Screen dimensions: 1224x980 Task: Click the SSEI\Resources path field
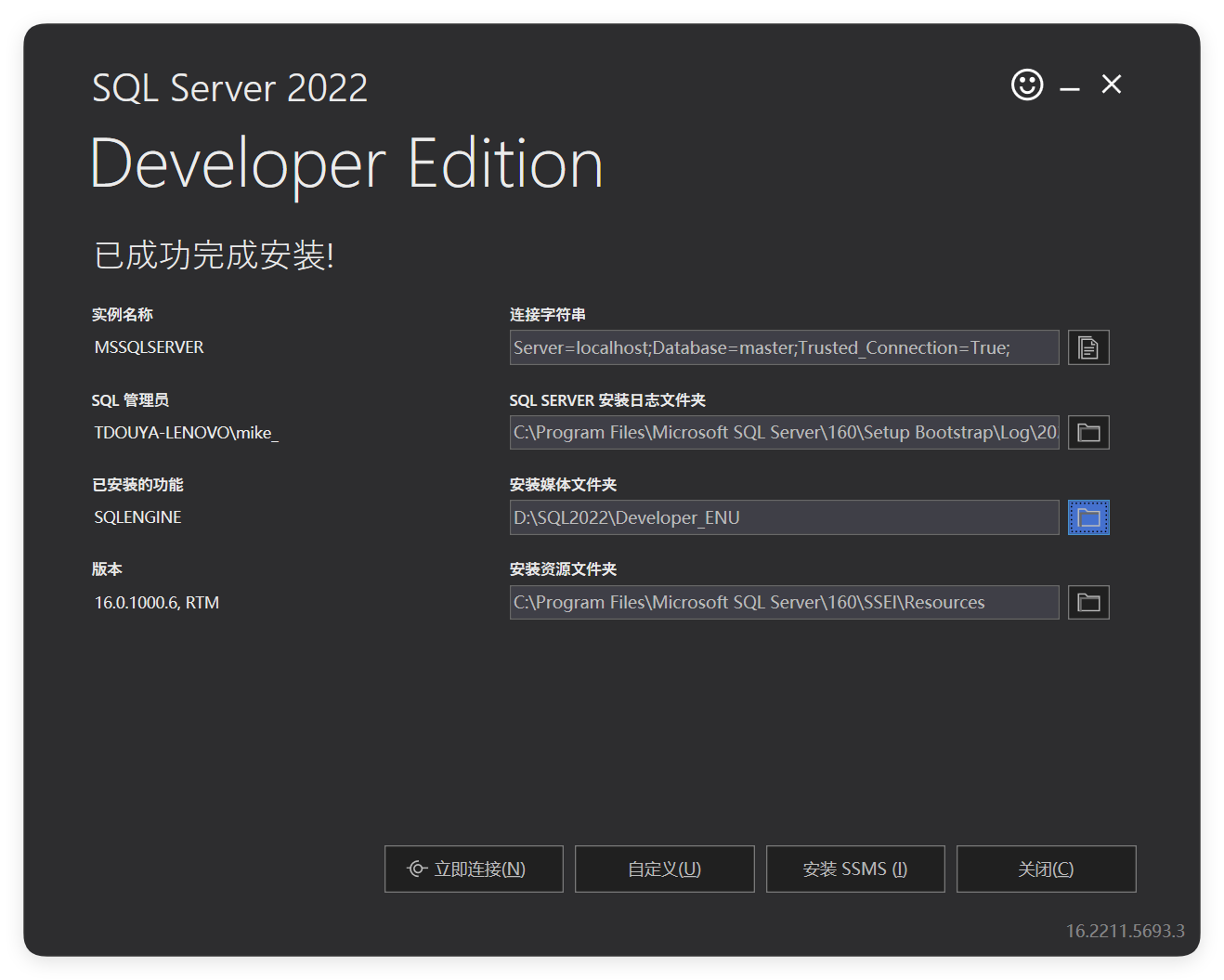point(784,602)
